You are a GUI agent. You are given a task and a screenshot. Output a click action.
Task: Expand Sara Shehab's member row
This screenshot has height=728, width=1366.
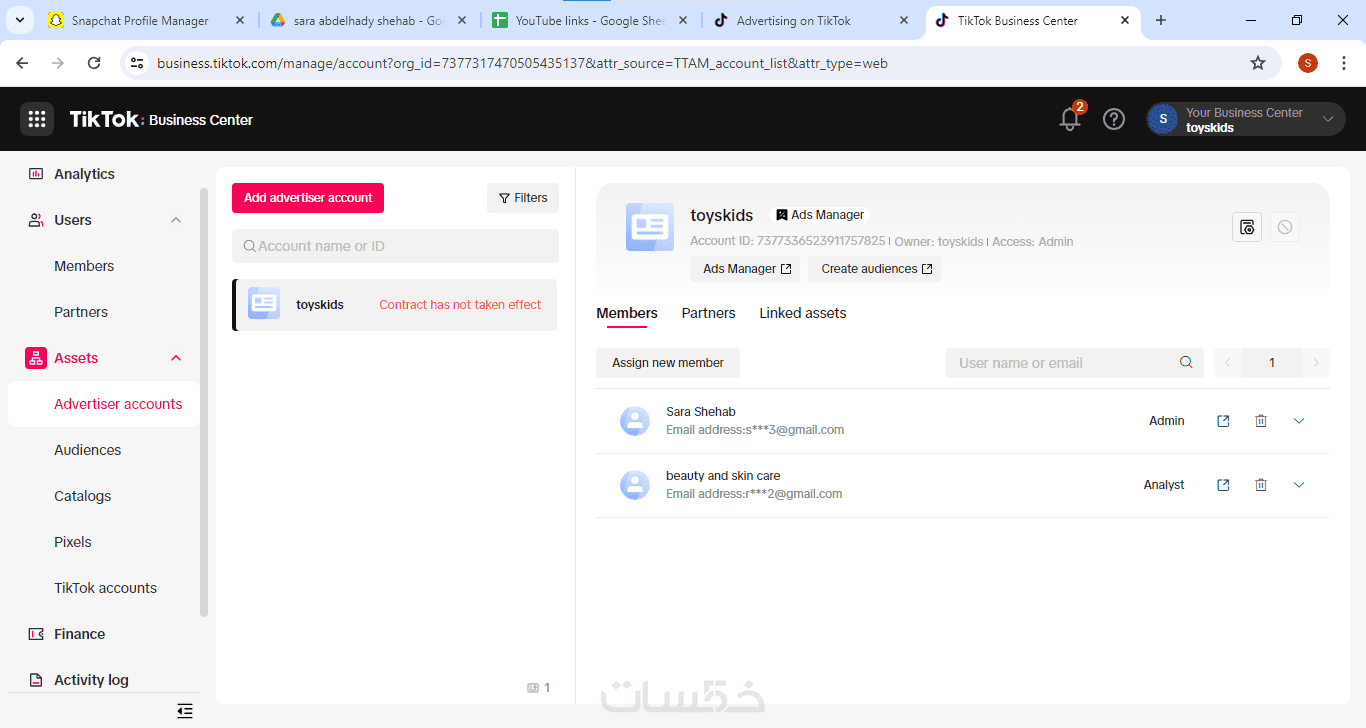point(1299,421)
